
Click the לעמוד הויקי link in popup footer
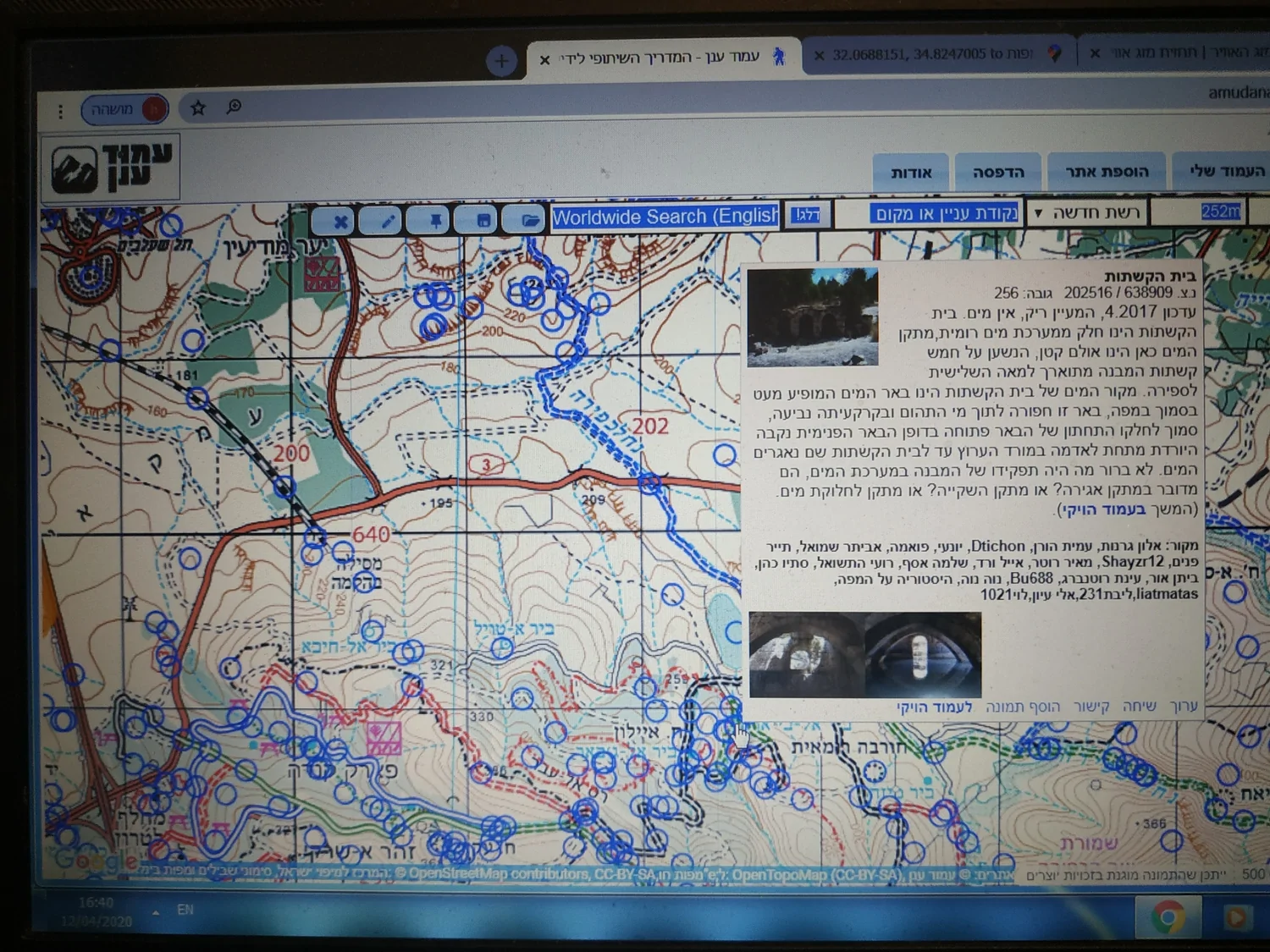click(x=934, y=707)
